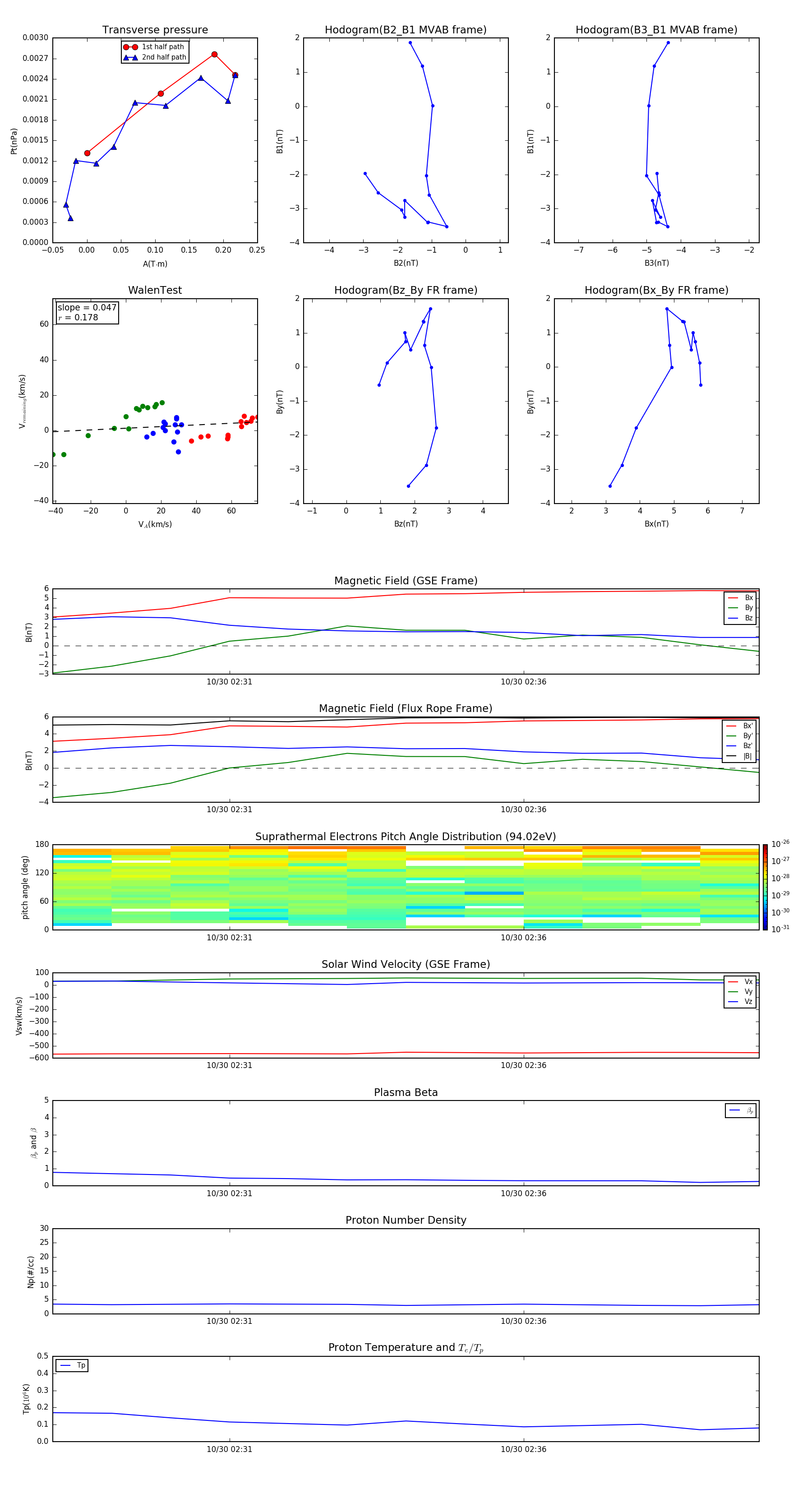Click 'By' in GSE magnetic field legend
812x1489 pixels.
(740, 608)
